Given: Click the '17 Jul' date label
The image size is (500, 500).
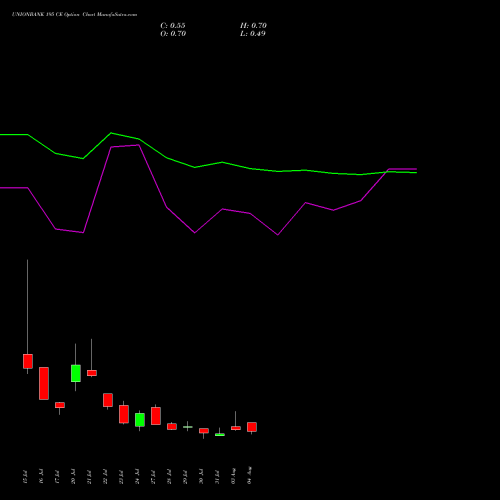Looking at the screenshot, I should tap(57, 477).
